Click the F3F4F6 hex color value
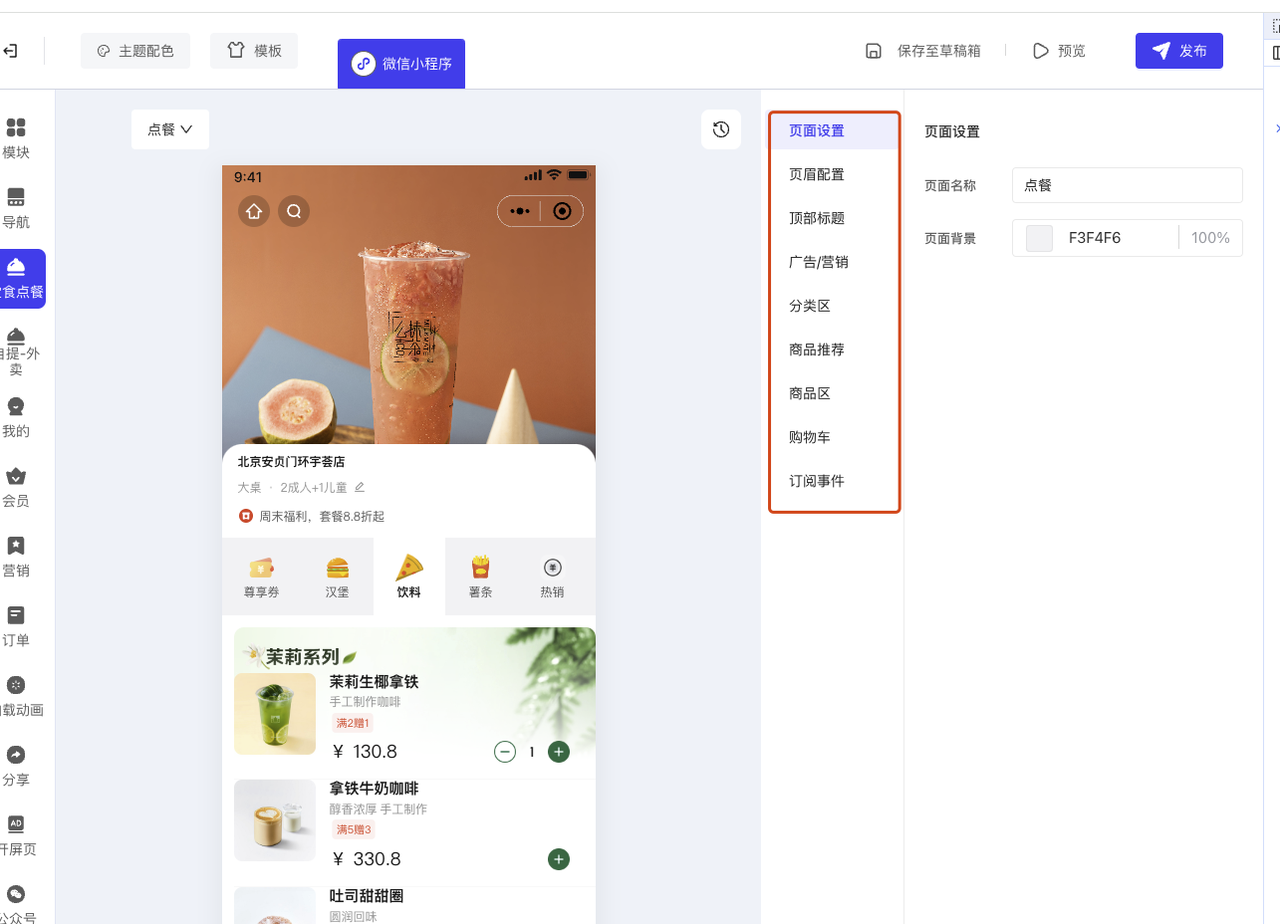The image size is (1280, 924). (x=1094, y=238)
